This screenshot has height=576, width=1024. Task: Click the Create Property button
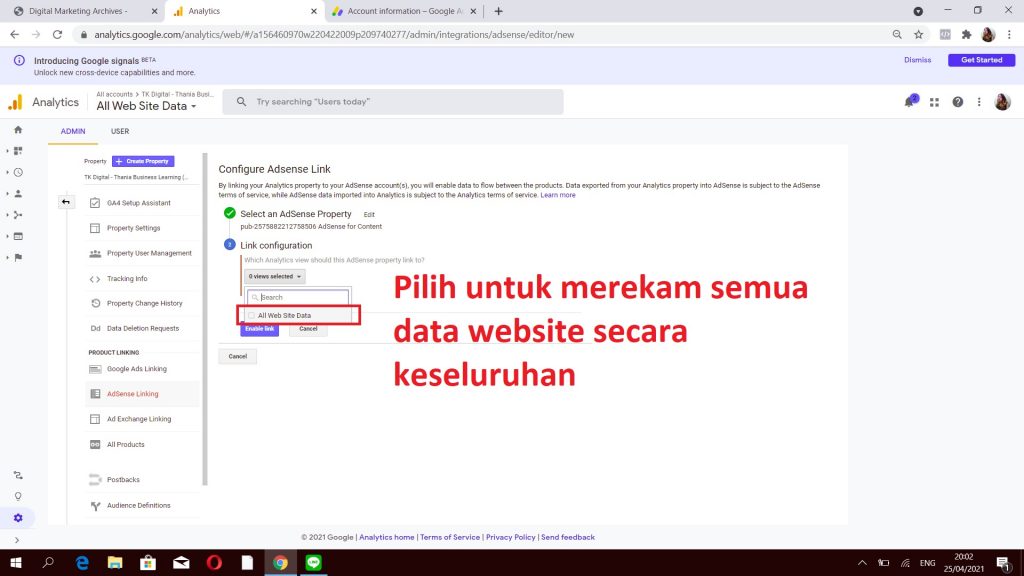tap(143, 161)
